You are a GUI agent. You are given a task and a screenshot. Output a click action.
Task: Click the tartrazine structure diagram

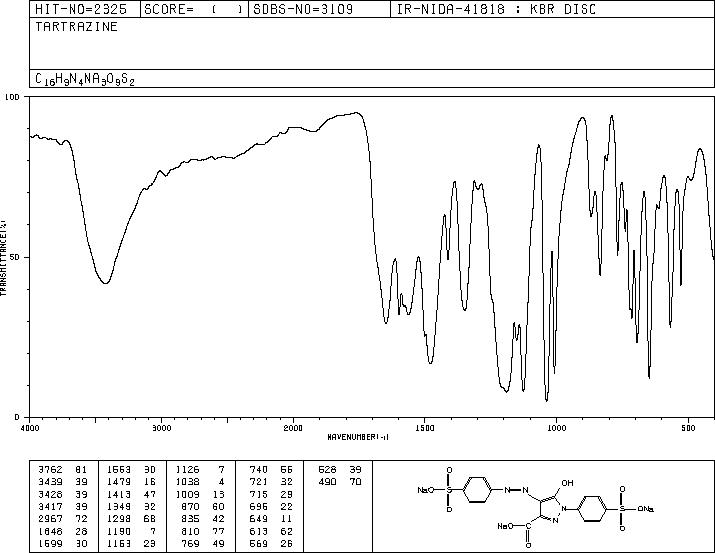(x=536, y=507)
